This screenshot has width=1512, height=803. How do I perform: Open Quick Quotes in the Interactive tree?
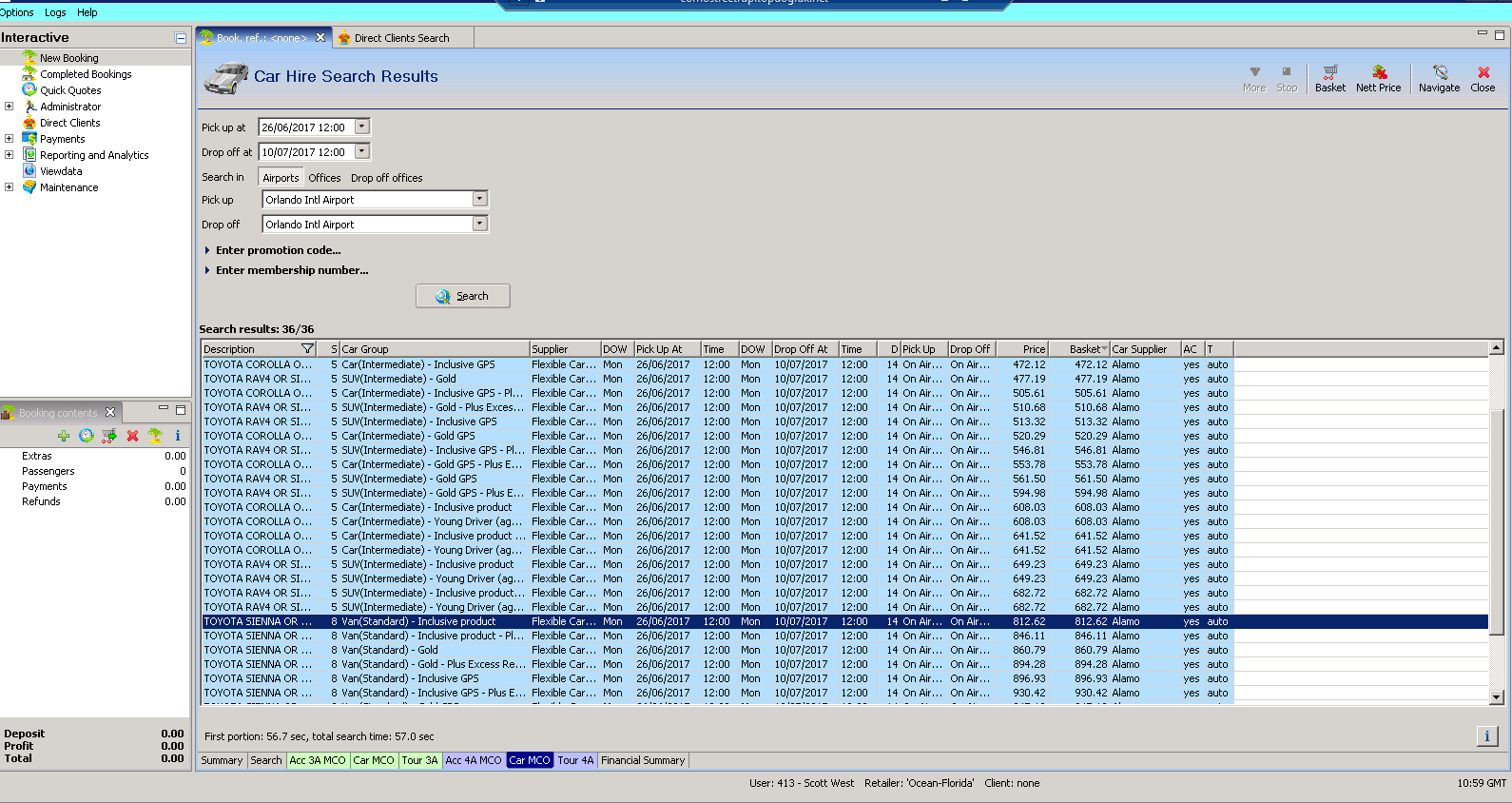pos(70,90)
